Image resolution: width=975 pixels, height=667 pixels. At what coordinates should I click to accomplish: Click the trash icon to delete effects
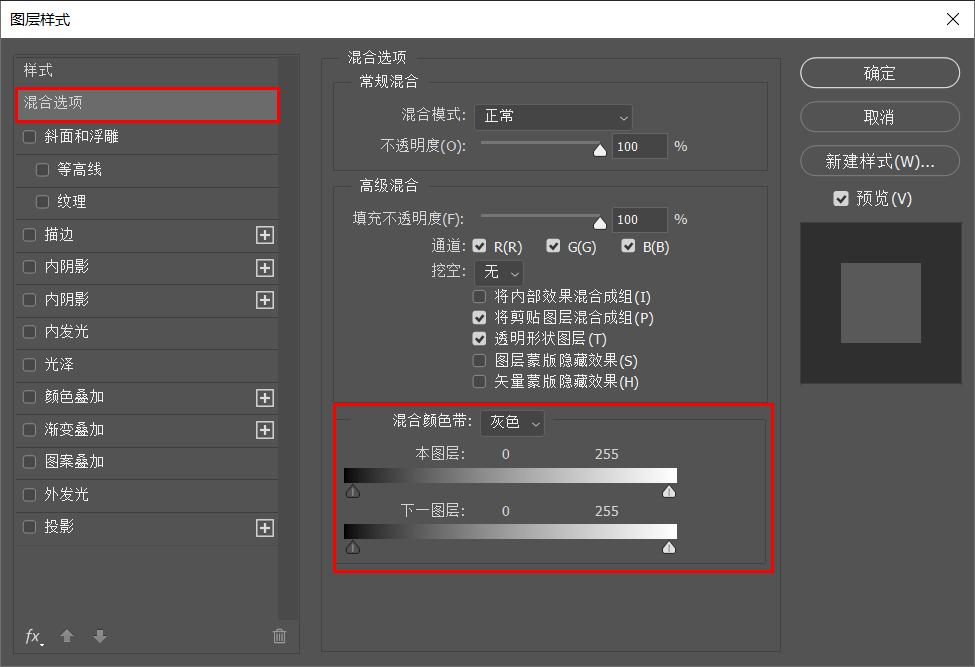coord(280,636)
